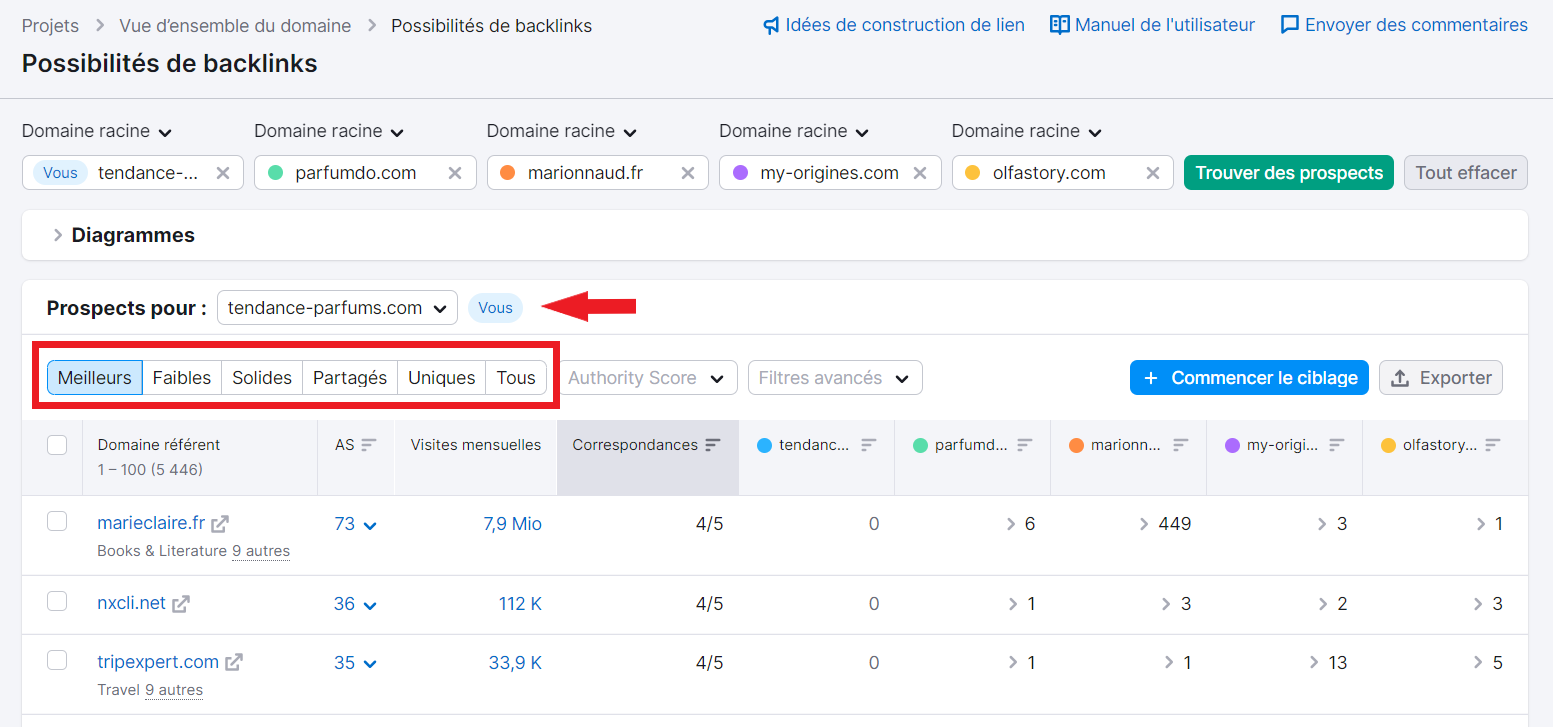Check the tripexpert.com row checkbox
Screen dimensions: 1553x727
click(57, 660)
